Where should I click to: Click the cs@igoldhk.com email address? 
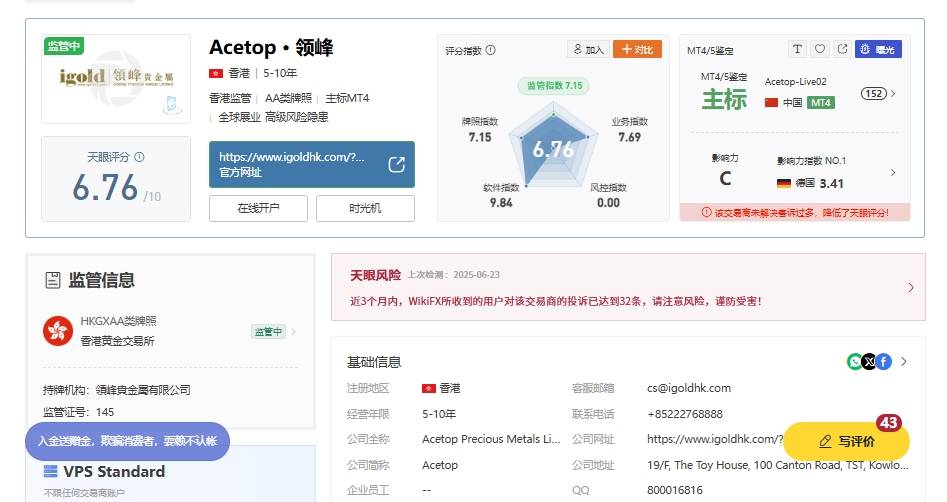(x=689, y=388)
